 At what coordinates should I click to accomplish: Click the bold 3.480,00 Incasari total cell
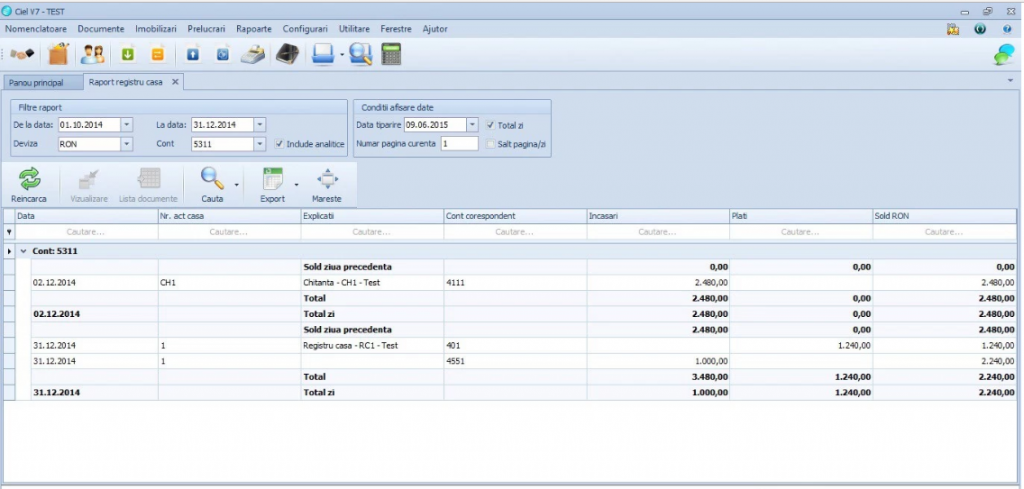pos(658,377)
